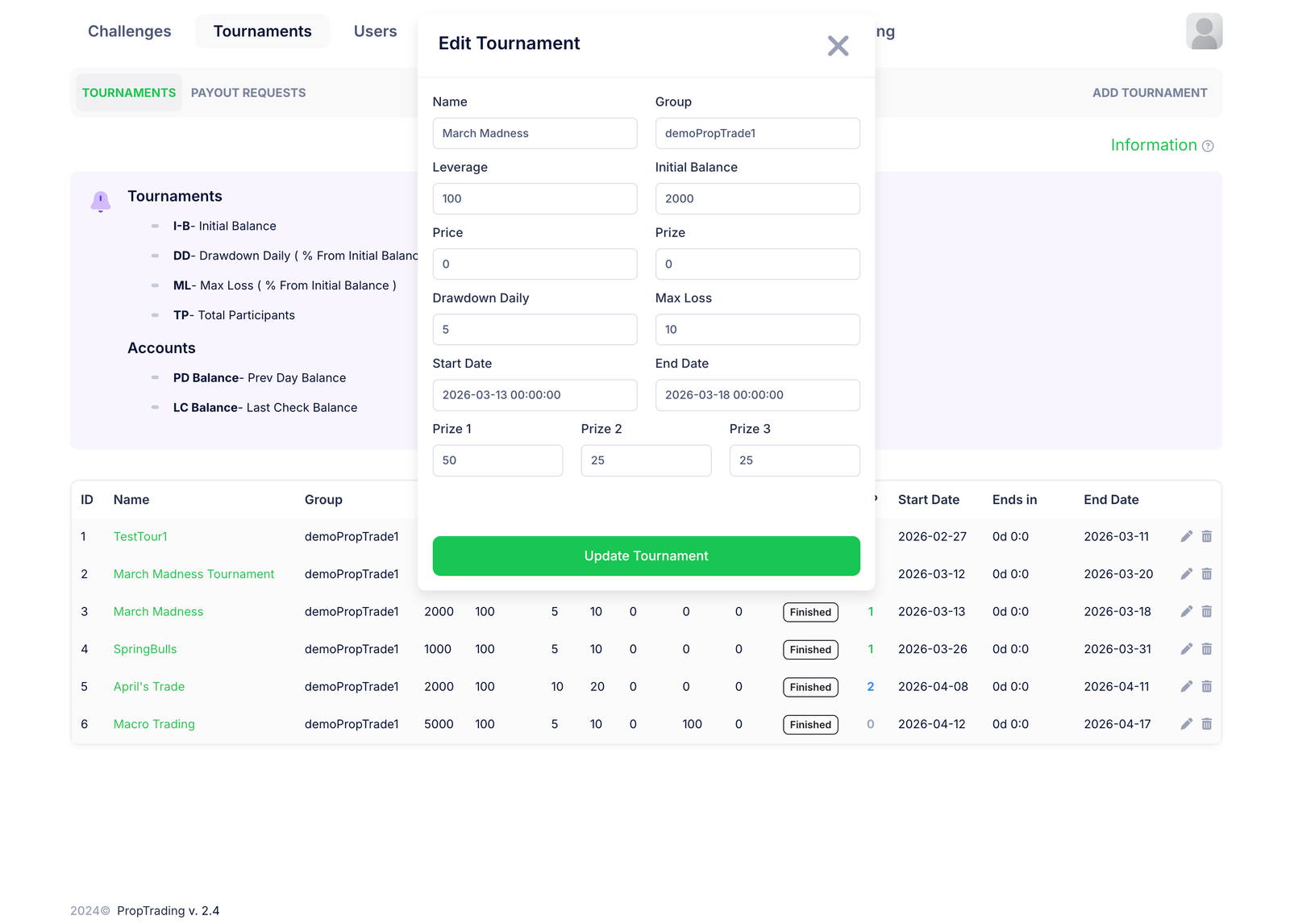Click the Update Tournament button

646,556
